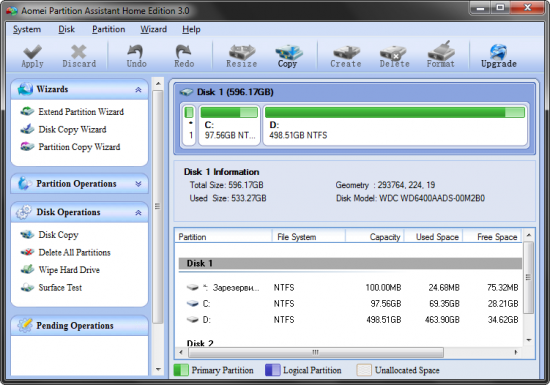Sort by the Used Space column header
This screenshot has width=550, height=385.
434,237
